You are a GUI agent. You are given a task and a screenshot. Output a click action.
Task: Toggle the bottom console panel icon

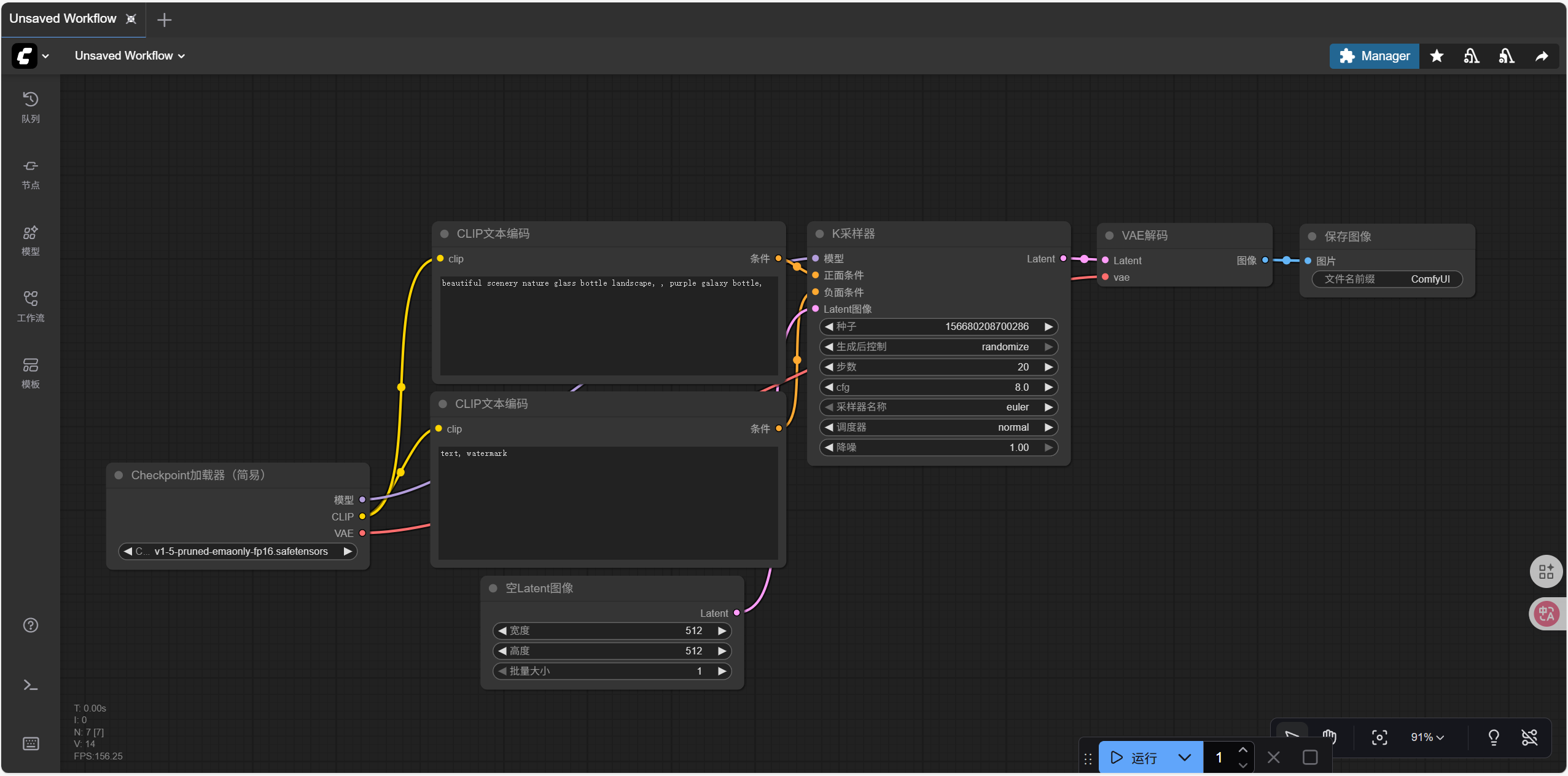30,685
